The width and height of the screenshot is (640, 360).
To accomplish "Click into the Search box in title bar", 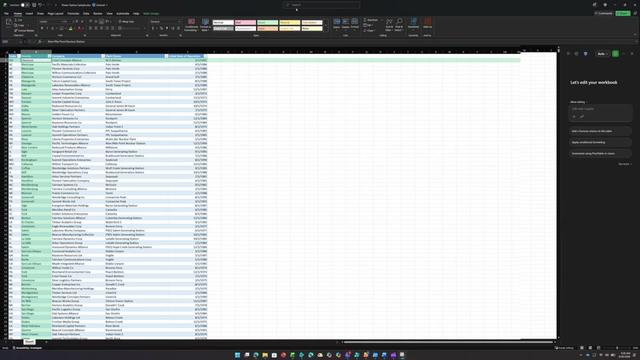I will coord(321,5).
